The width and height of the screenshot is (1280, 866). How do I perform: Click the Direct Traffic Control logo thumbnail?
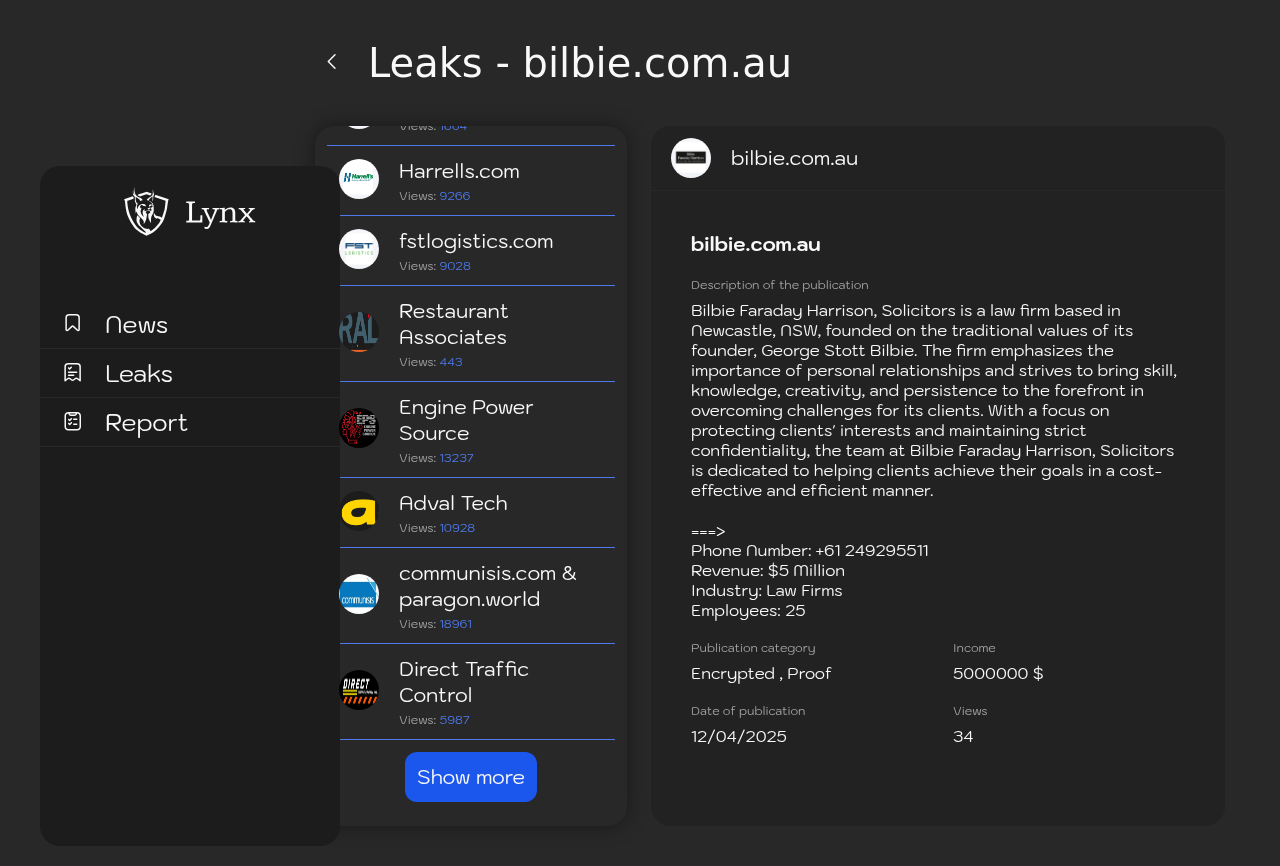[359, 690]
